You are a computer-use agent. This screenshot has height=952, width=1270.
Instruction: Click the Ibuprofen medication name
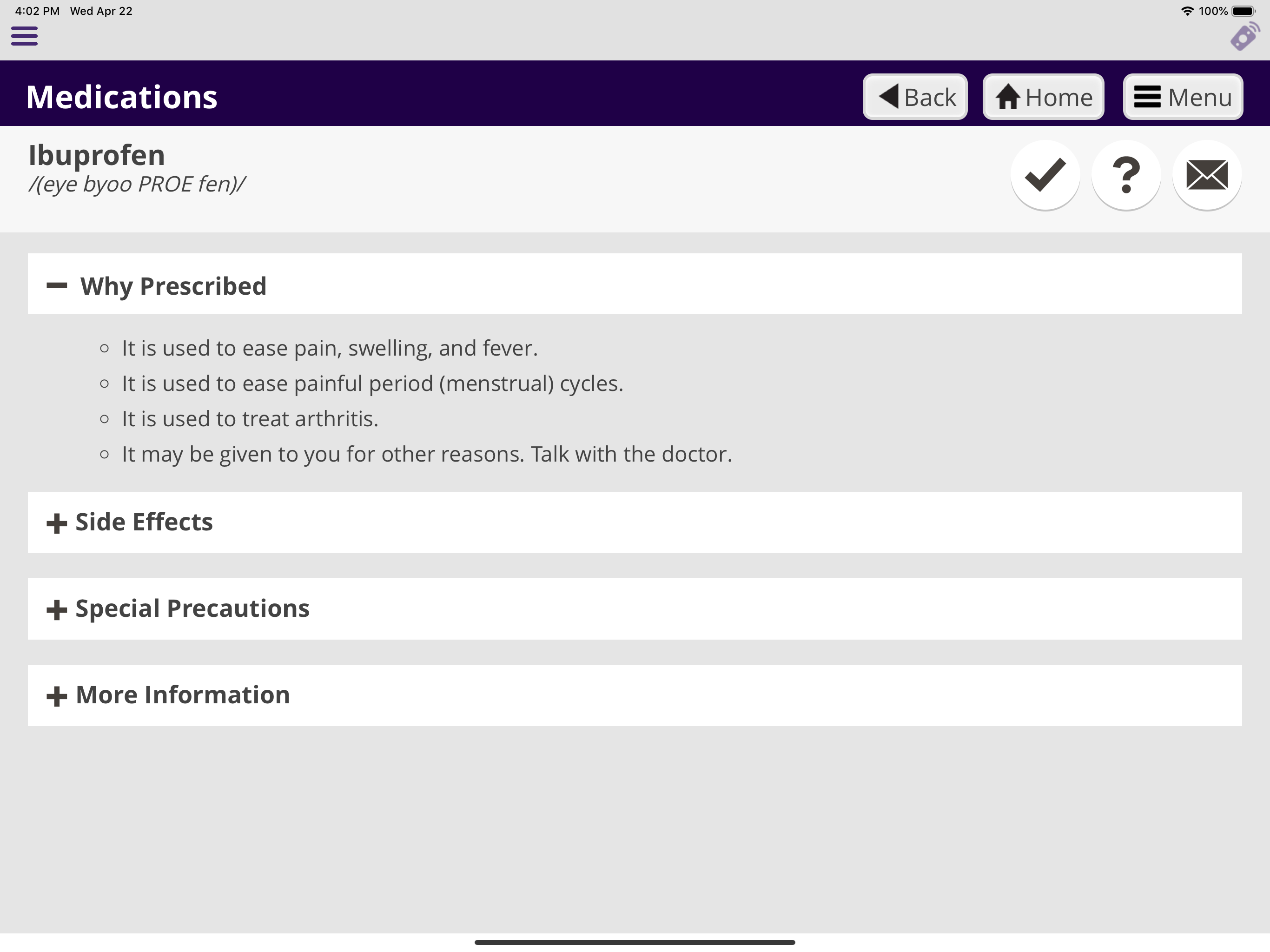97,155
